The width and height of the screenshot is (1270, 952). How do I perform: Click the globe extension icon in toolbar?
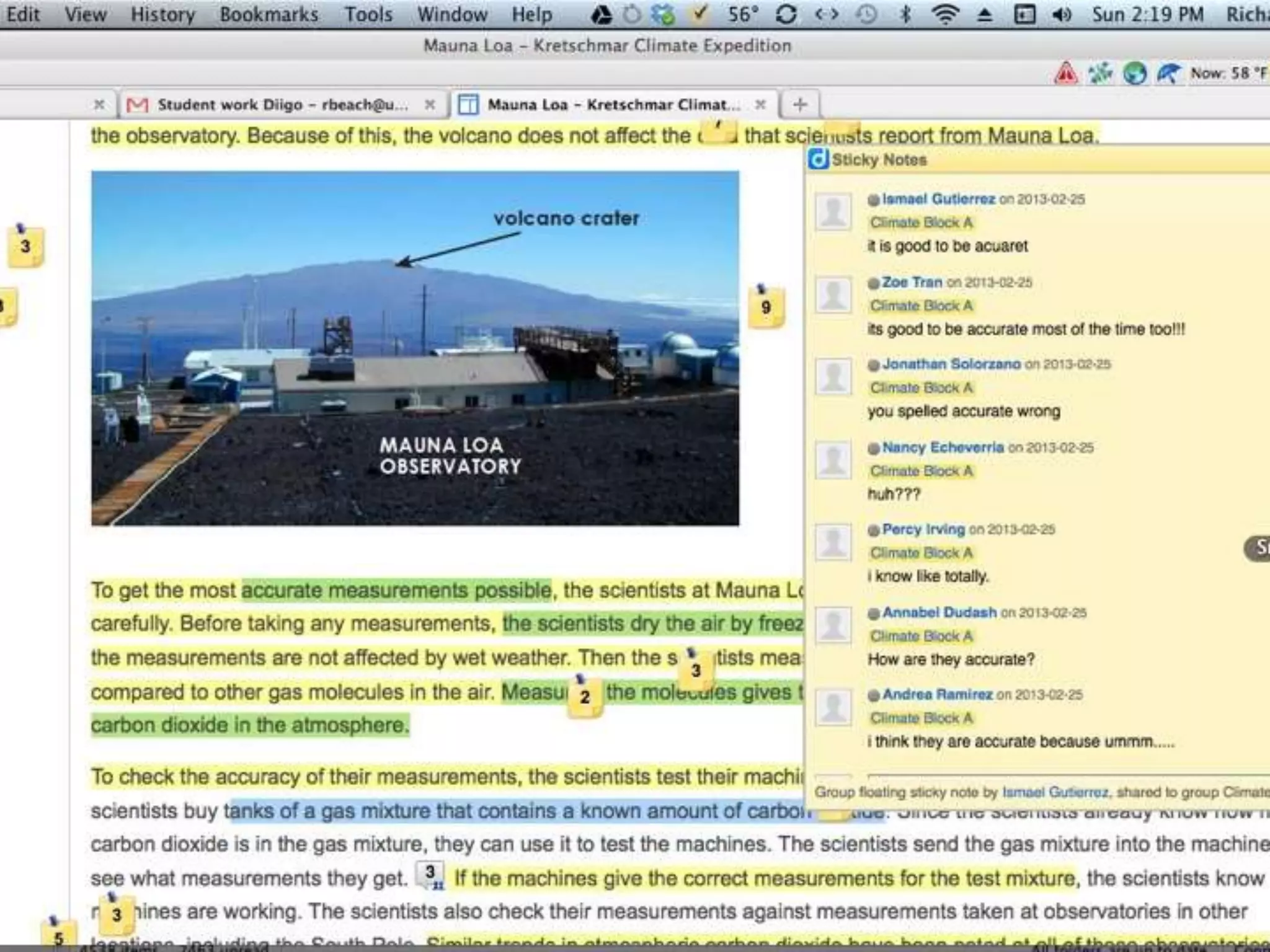[1135, 74]
